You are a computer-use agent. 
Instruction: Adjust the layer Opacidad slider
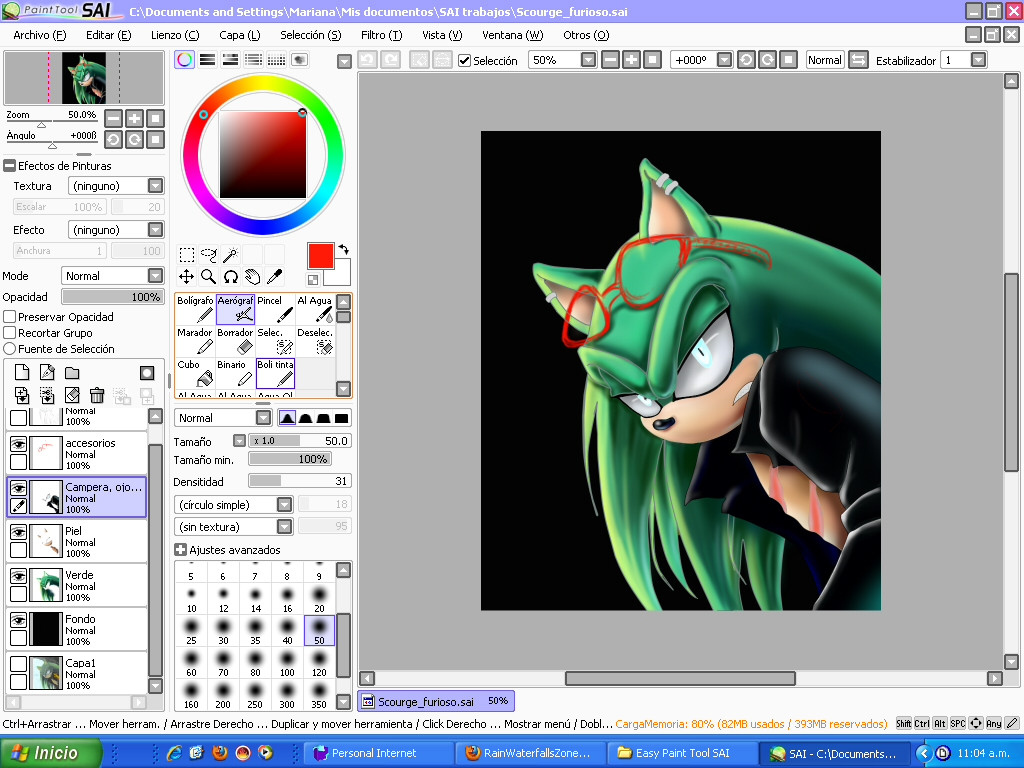pos(112,297)
